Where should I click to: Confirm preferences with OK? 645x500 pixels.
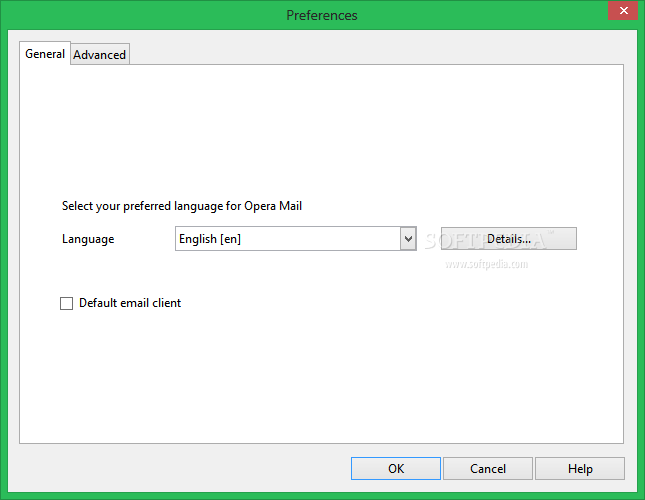point(396,468)
